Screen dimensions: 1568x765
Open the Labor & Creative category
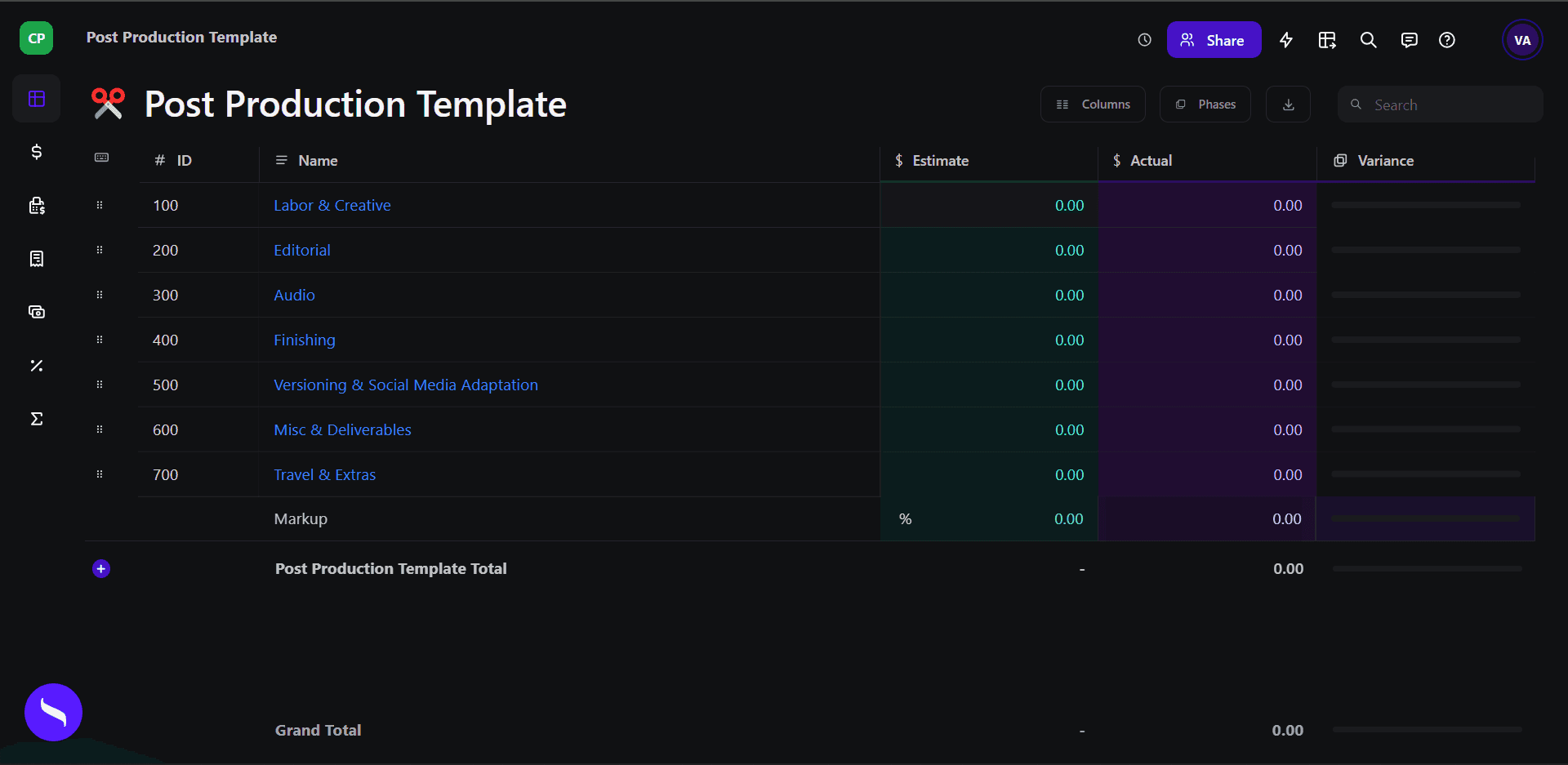click(332, 206)
